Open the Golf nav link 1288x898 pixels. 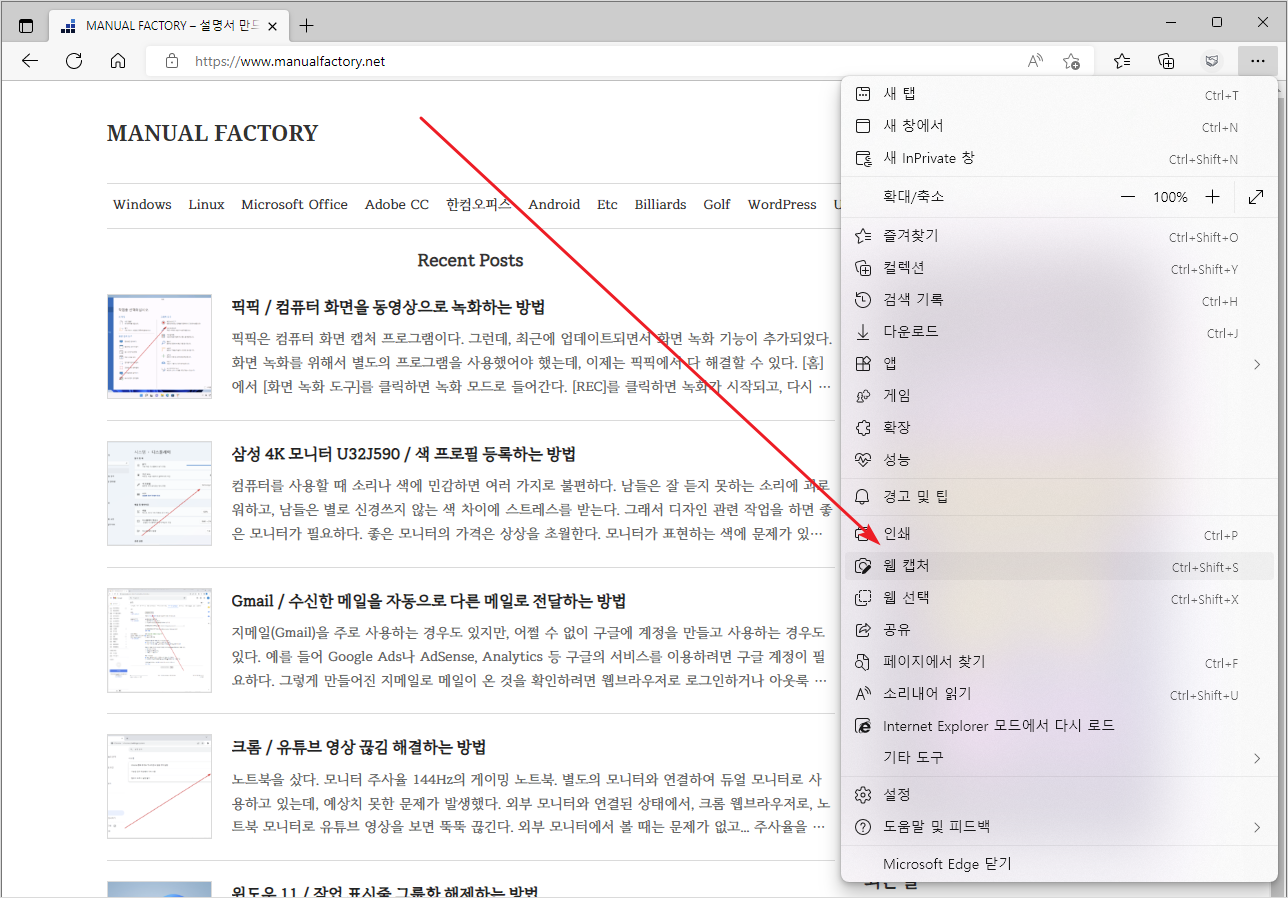coord(717,204)
